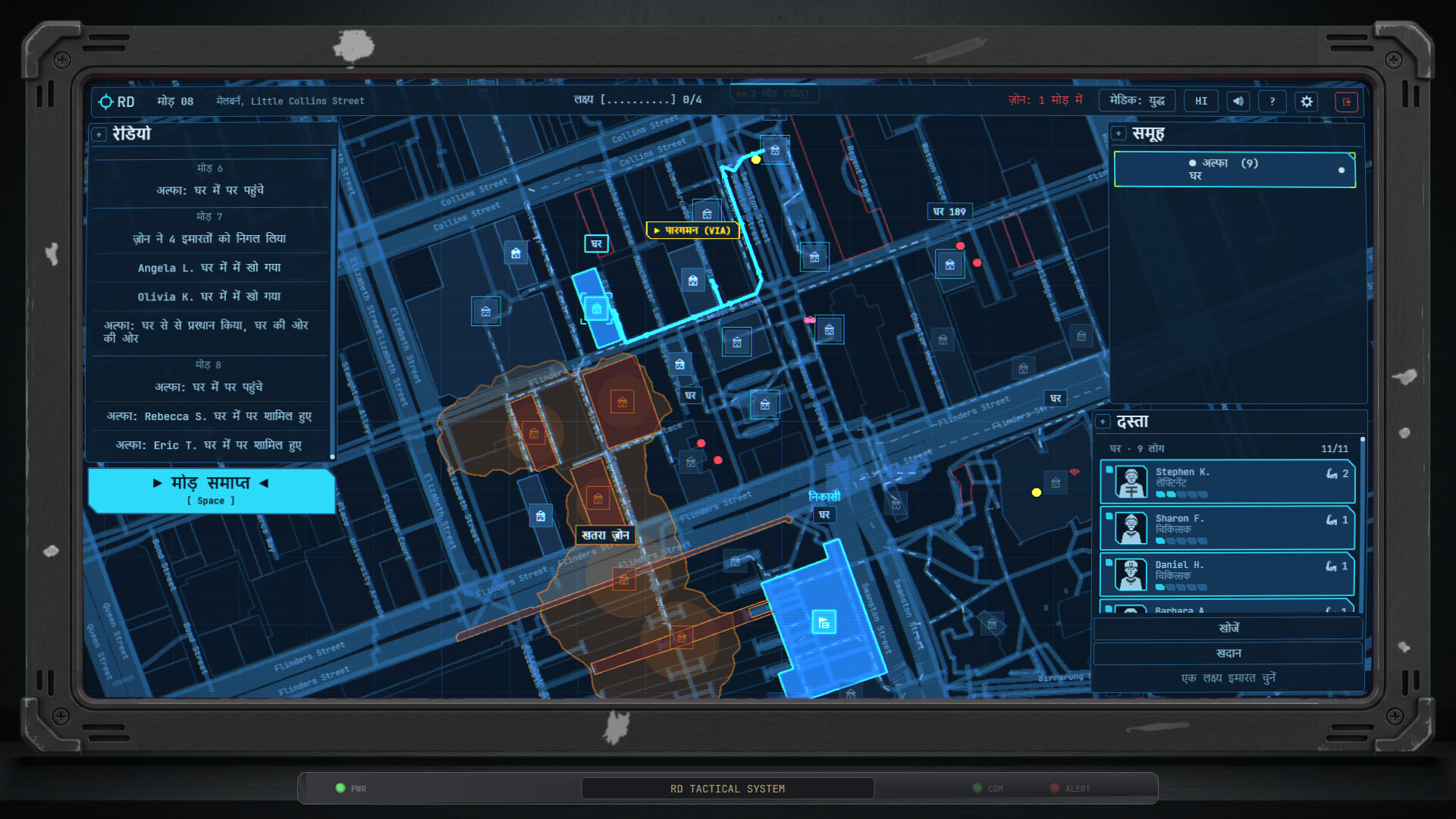The width and height of the screenshot is (1456, 819).
Task: Click radio entry about Eric T. joining
Action: tap(209, 445)
